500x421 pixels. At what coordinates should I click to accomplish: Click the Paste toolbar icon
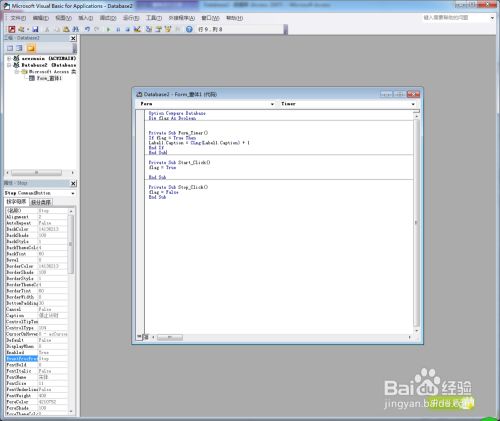pyautogui.click(x=66, y=29)
